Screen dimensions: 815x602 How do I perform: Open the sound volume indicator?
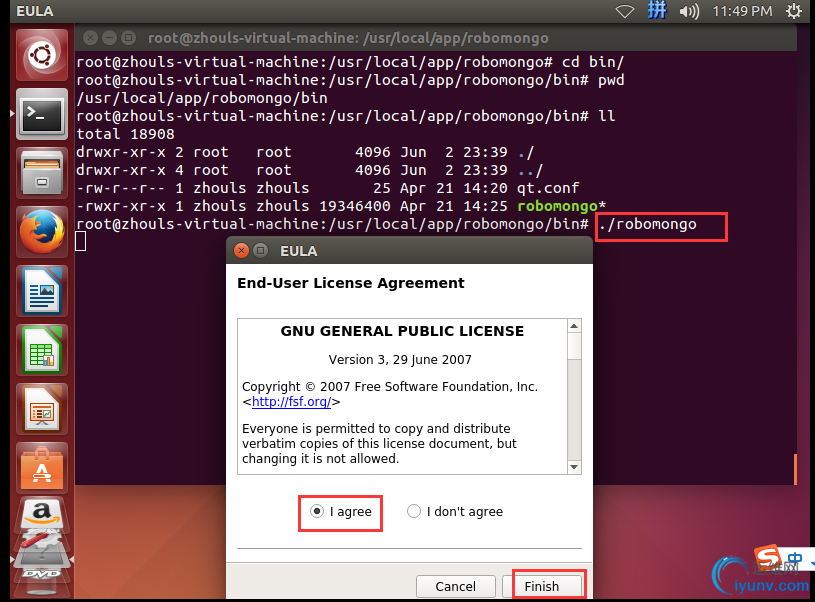[x=689, y=11]
